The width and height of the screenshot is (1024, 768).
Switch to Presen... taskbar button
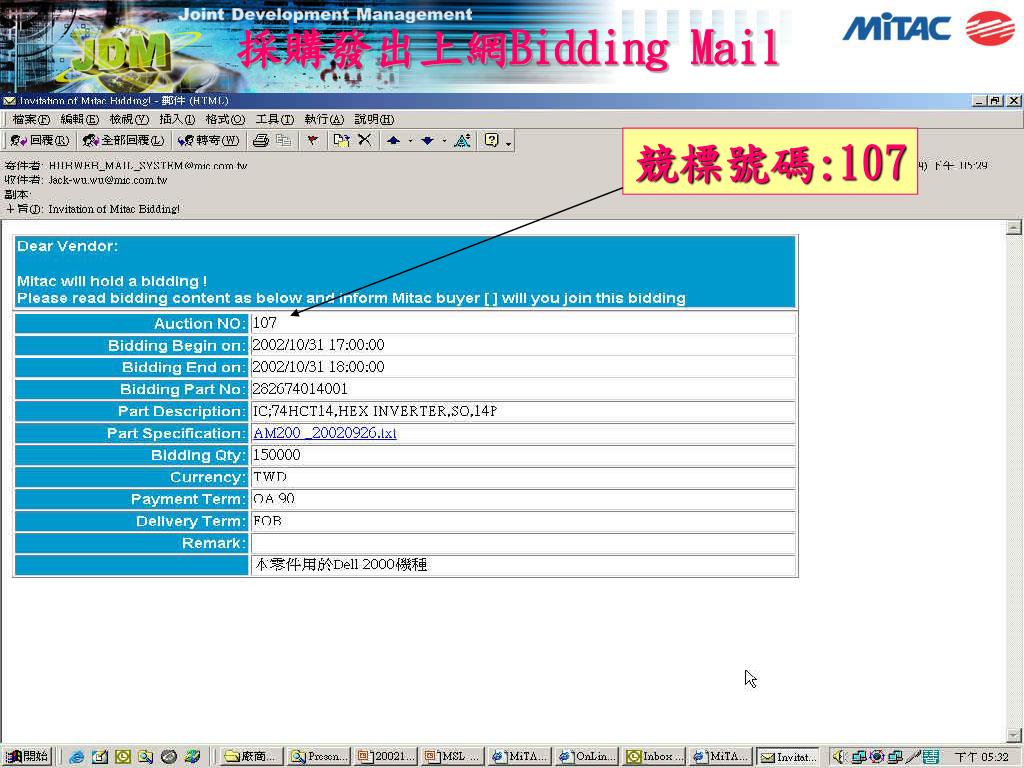[319, 756]
